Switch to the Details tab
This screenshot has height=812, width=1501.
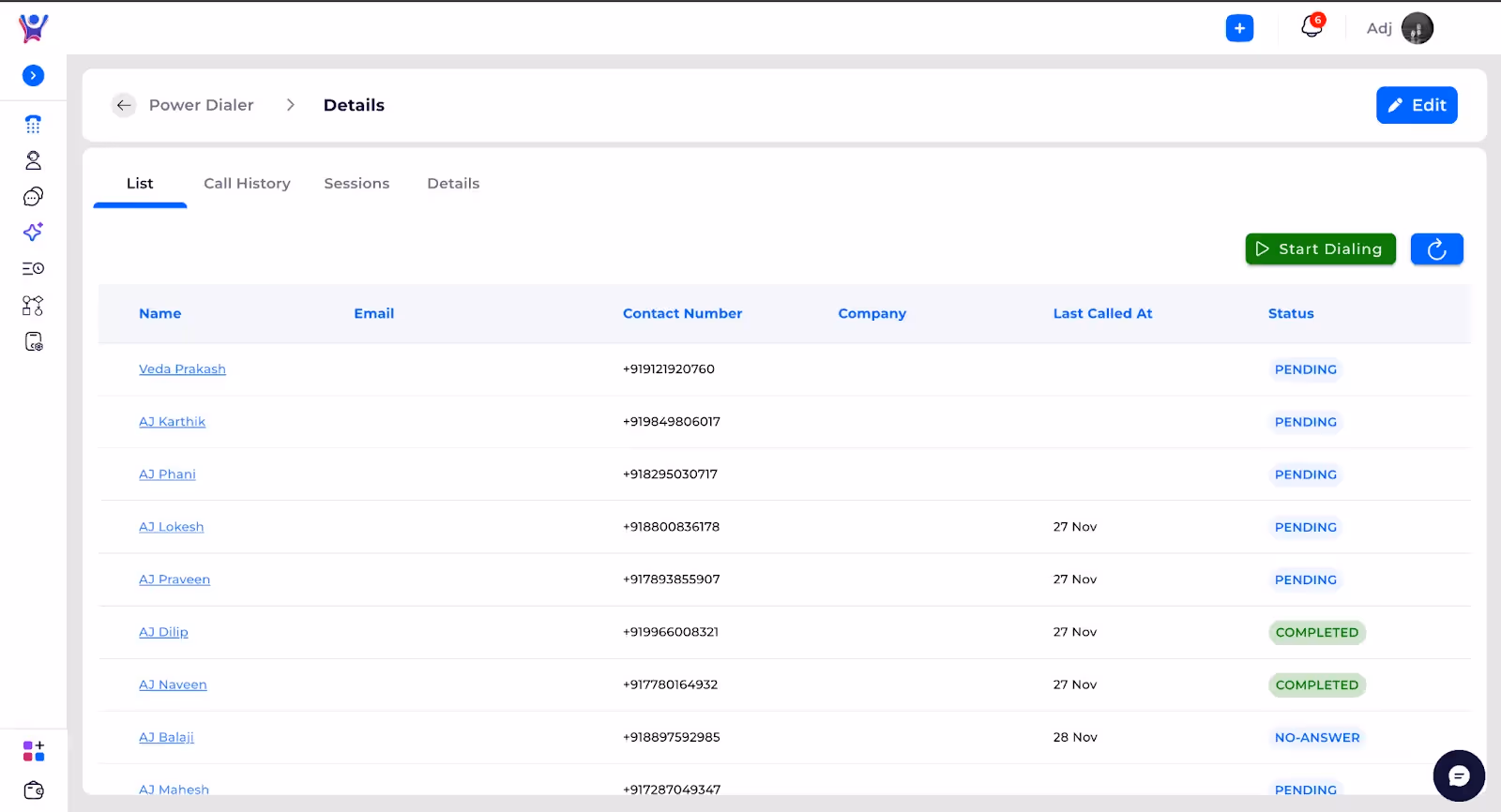453,184
